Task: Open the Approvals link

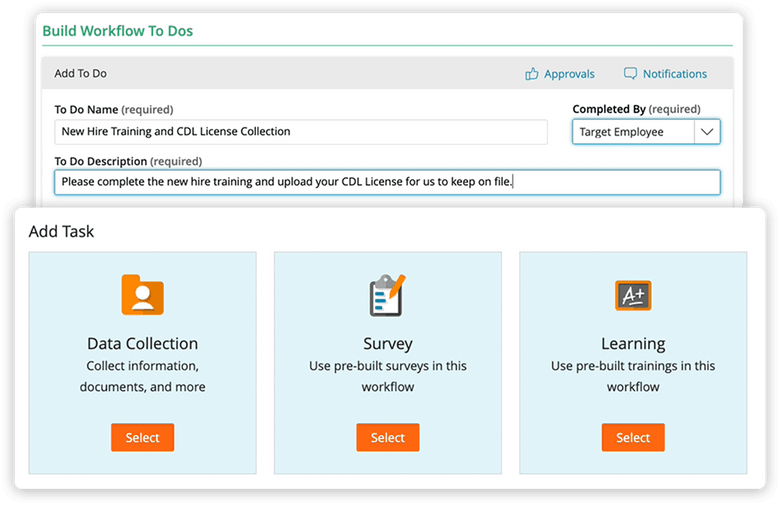Action: pos(569,74)
